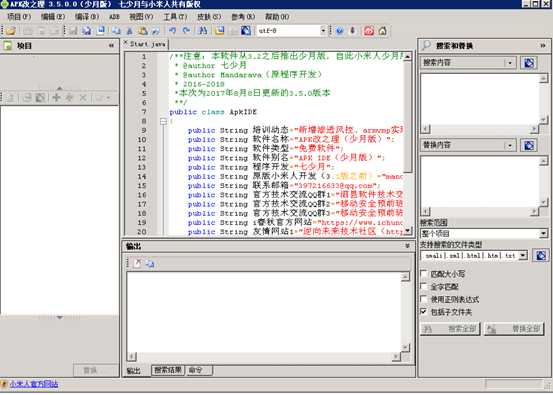Click the 输出 panel header pin arrow
This screenshot has height=395, width=553.
tap(407, 246)
